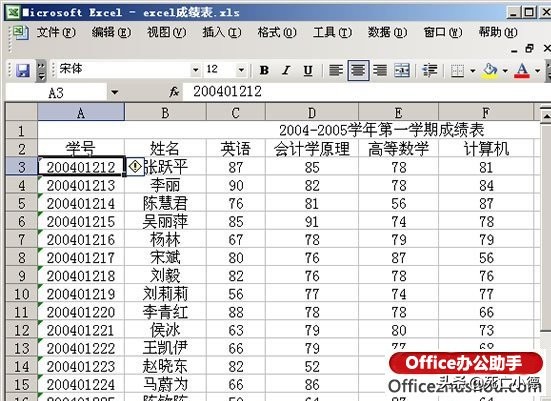Toggle Bold formatting
Viewport: 551px width, 401px height.
pyautogui.click(x=264, y=70)
